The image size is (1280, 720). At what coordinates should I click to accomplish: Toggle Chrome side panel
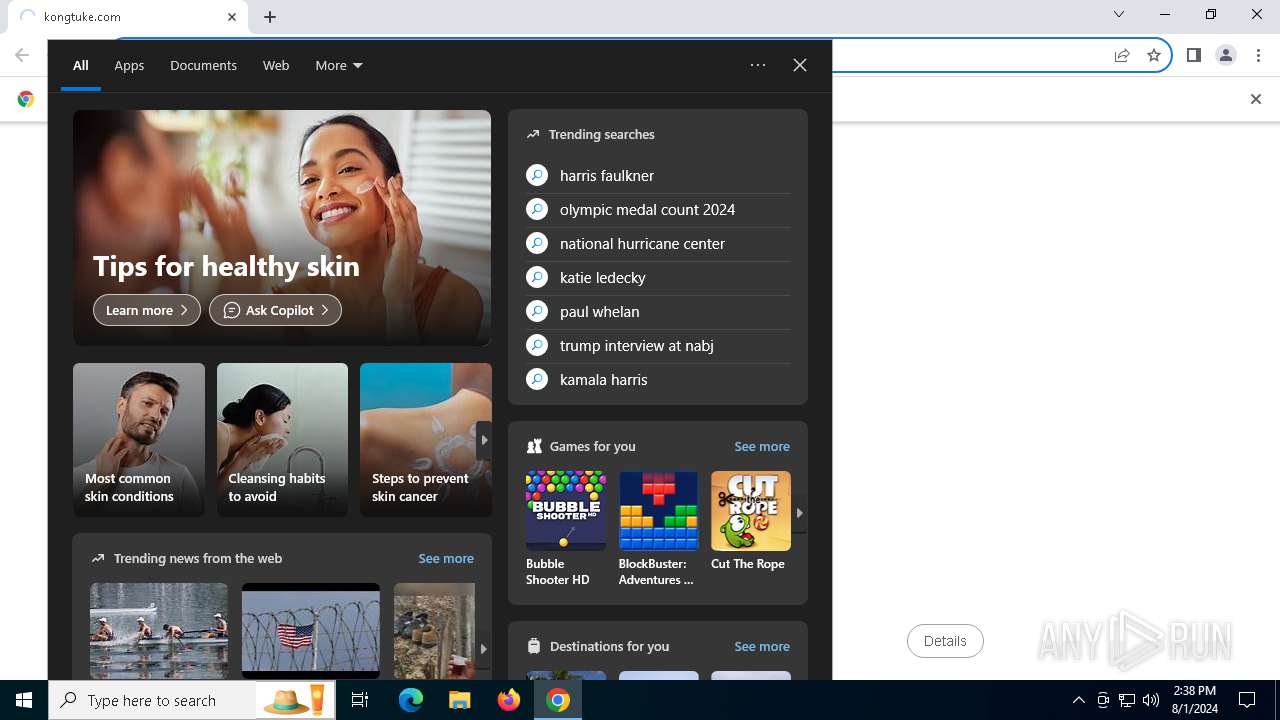click(1194, 55)
